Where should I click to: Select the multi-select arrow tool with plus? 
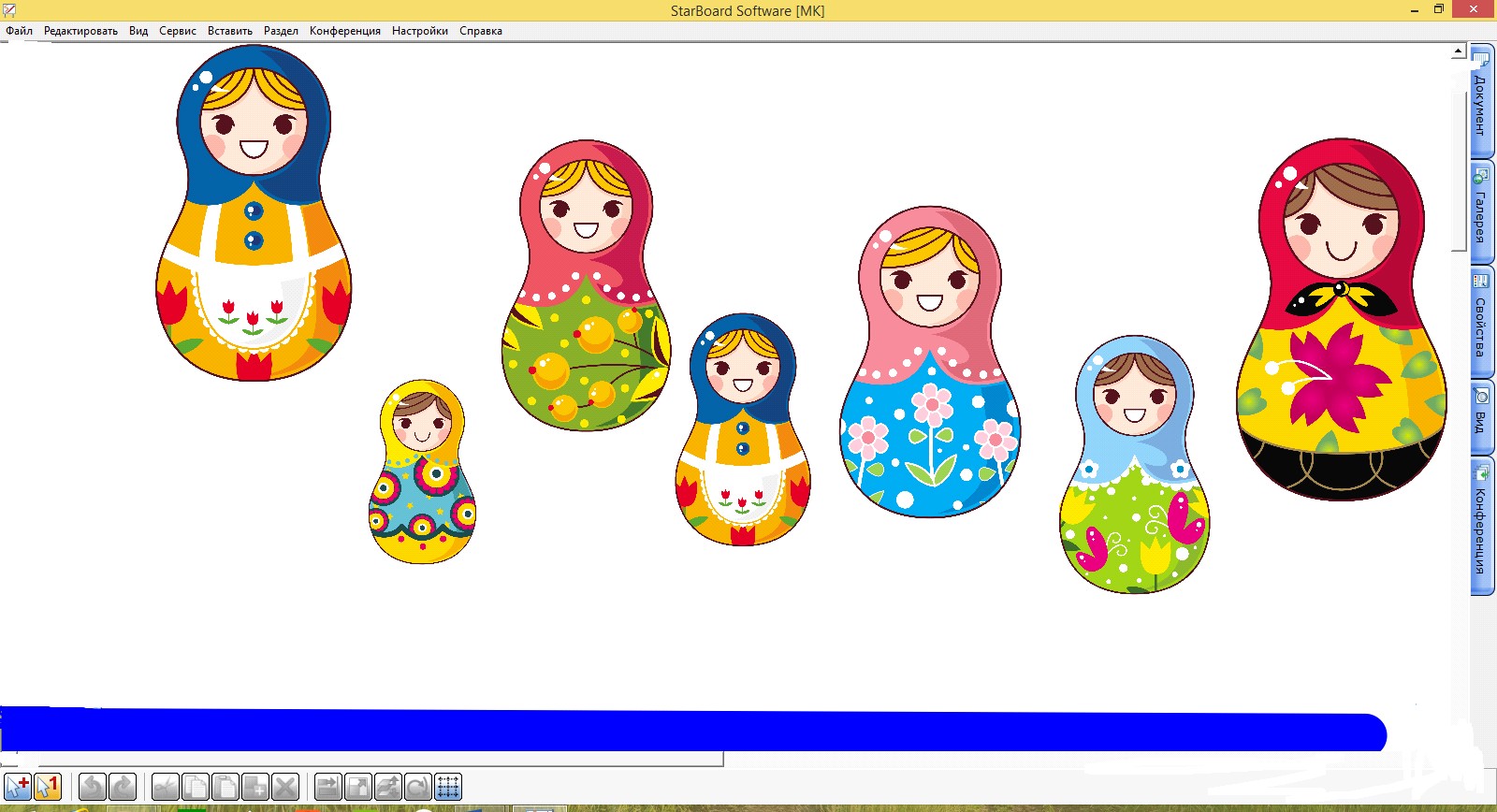click(18, 787)
